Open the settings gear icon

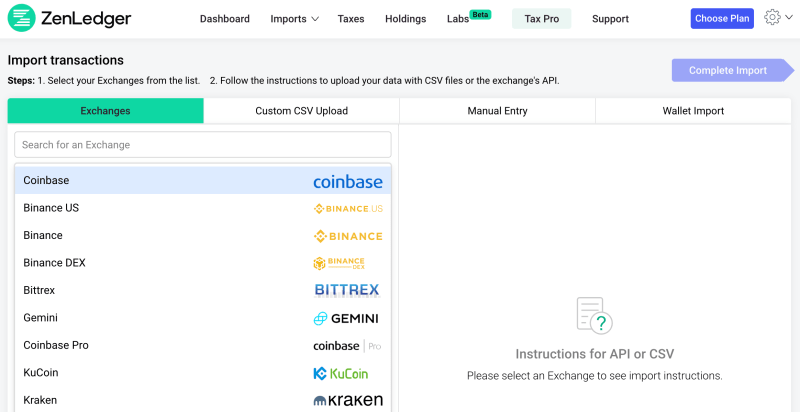click(x=772, y=17)
